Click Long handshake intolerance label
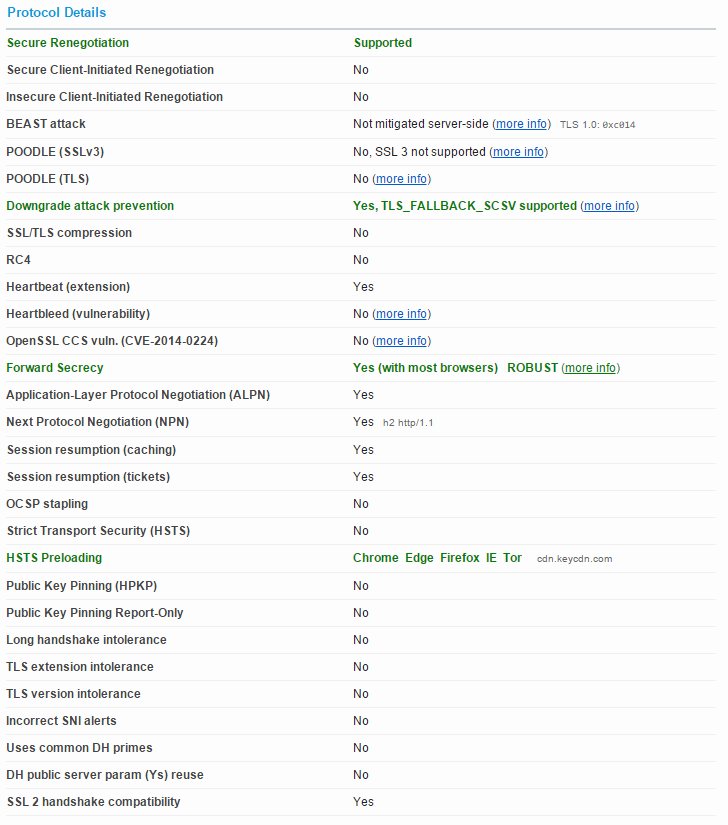Viewport: 728px width, 825px height. (x=86, y=640)
